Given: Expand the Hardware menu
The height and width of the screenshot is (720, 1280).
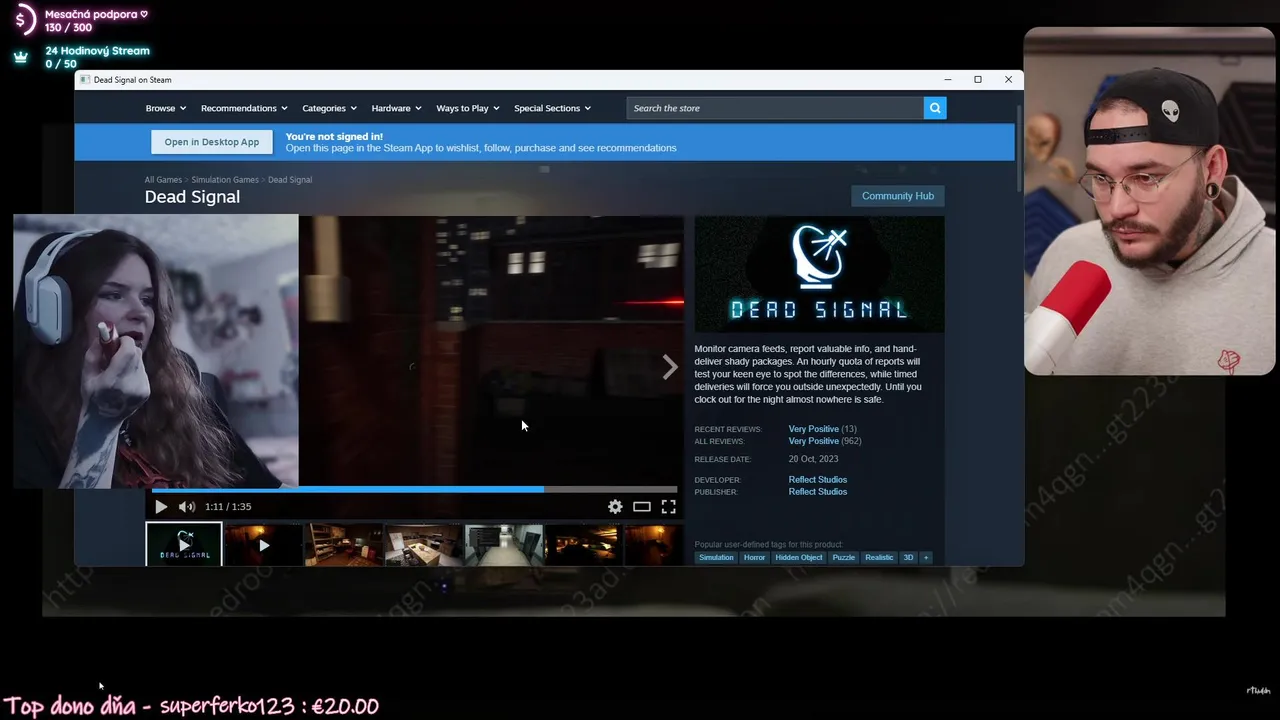Looking at the screenshot, I should coord(396,108).
